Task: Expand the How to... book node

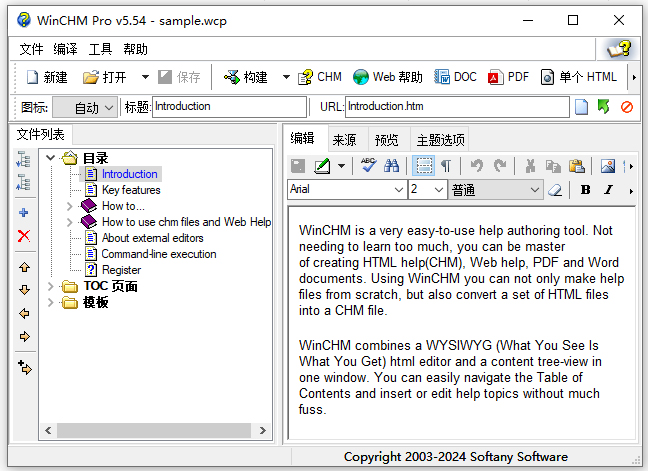Action: tap(69, 206)
